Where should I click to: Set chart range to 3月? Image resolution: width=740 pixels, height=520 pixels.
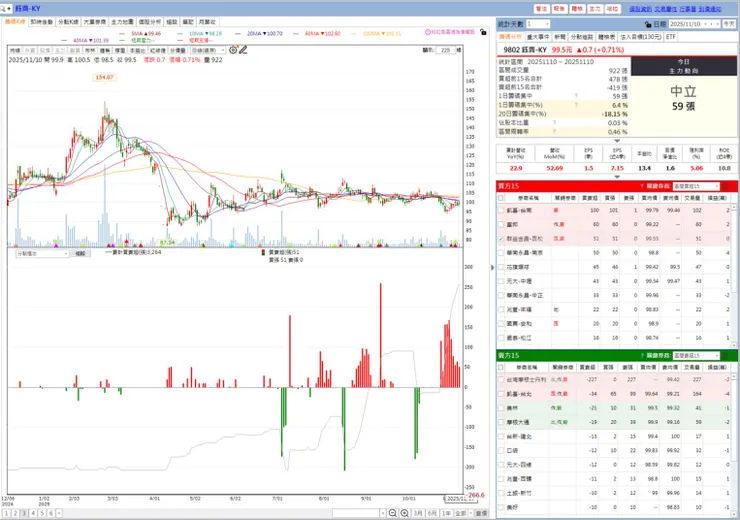[418, 513]
